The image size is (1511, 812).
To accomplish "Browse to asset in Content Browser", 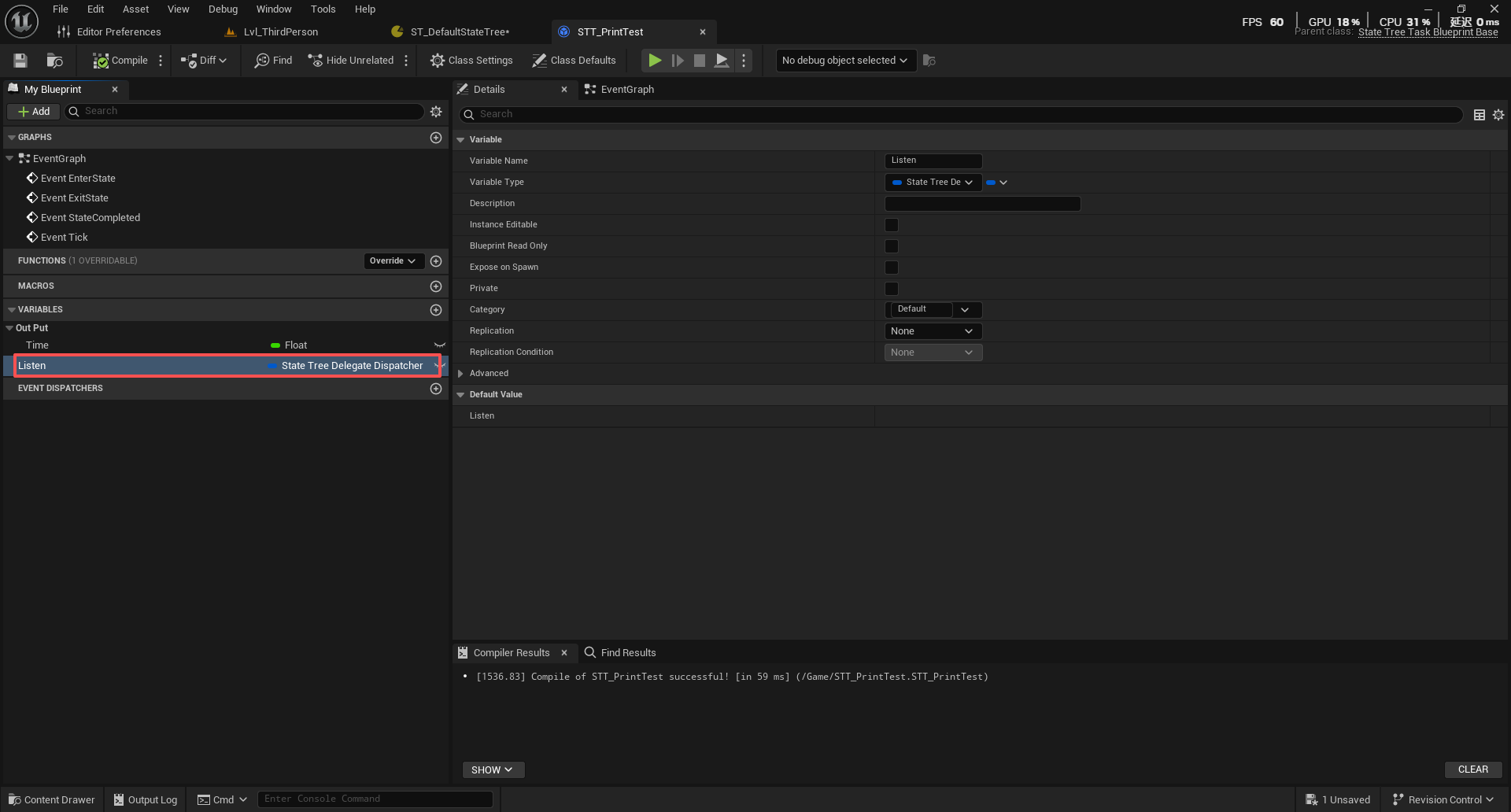I will coord(54,61).
